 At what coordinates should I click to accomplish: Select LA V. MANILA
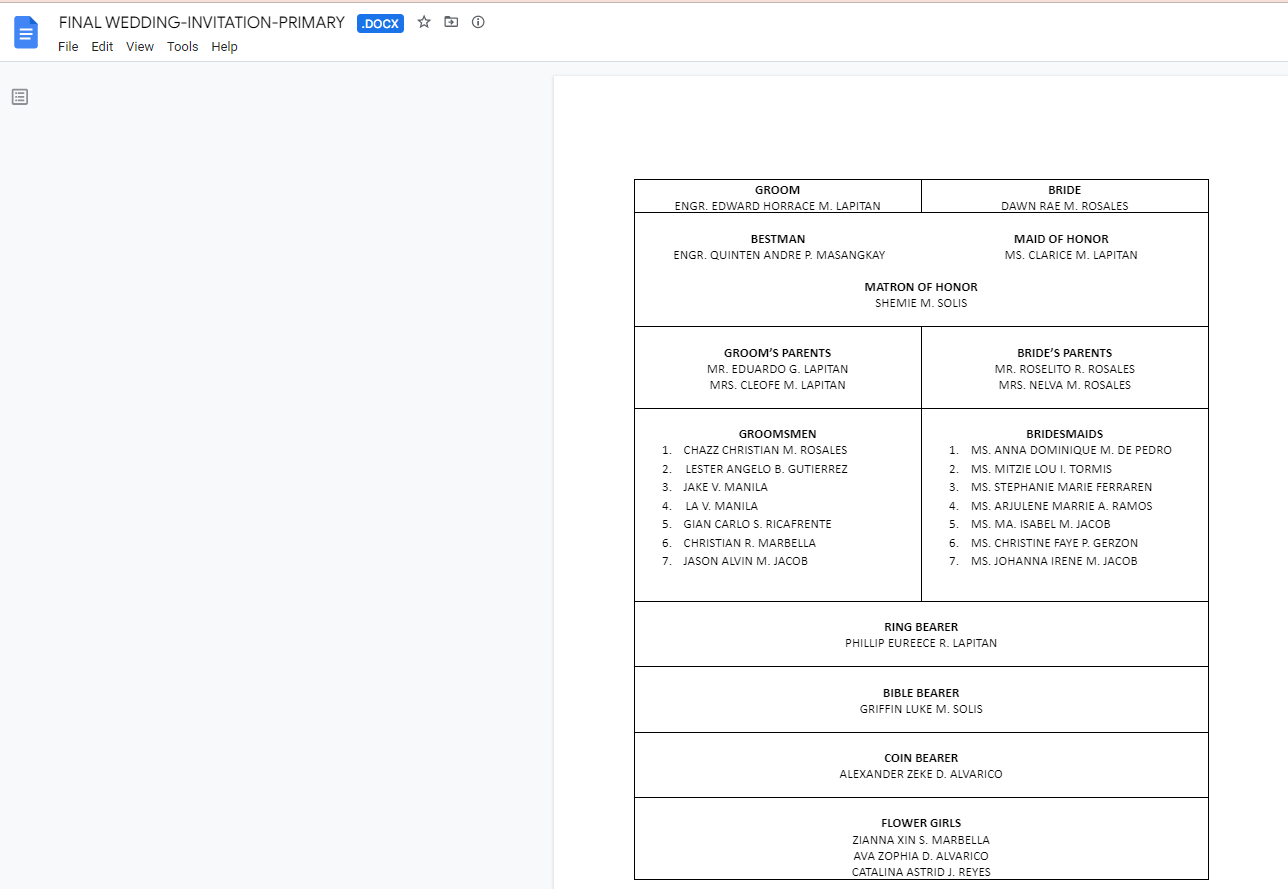tap(722, 506)
